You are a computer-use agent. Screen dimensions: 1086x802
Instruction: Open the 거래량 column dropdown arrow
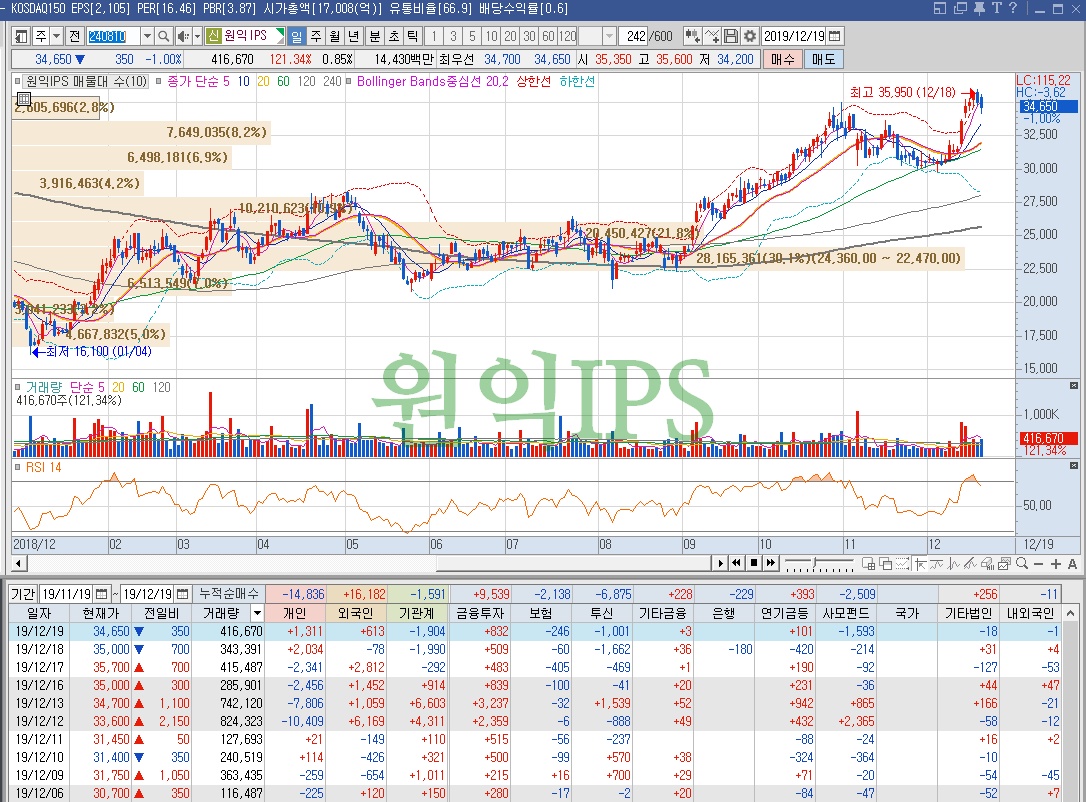[257, 613]
